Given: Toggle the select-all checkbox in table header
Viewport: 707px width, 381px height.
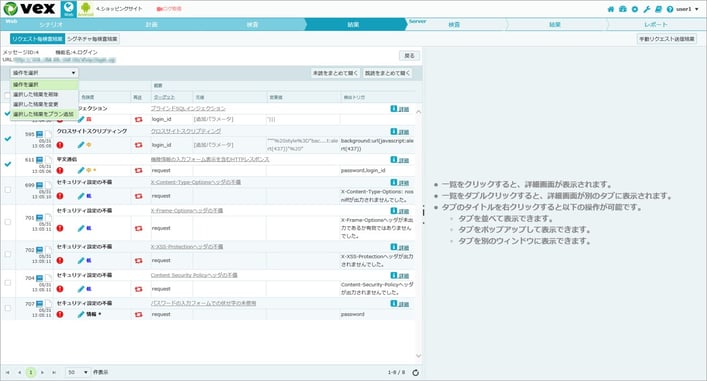Looking at the screenshot, I should [7, 96].
